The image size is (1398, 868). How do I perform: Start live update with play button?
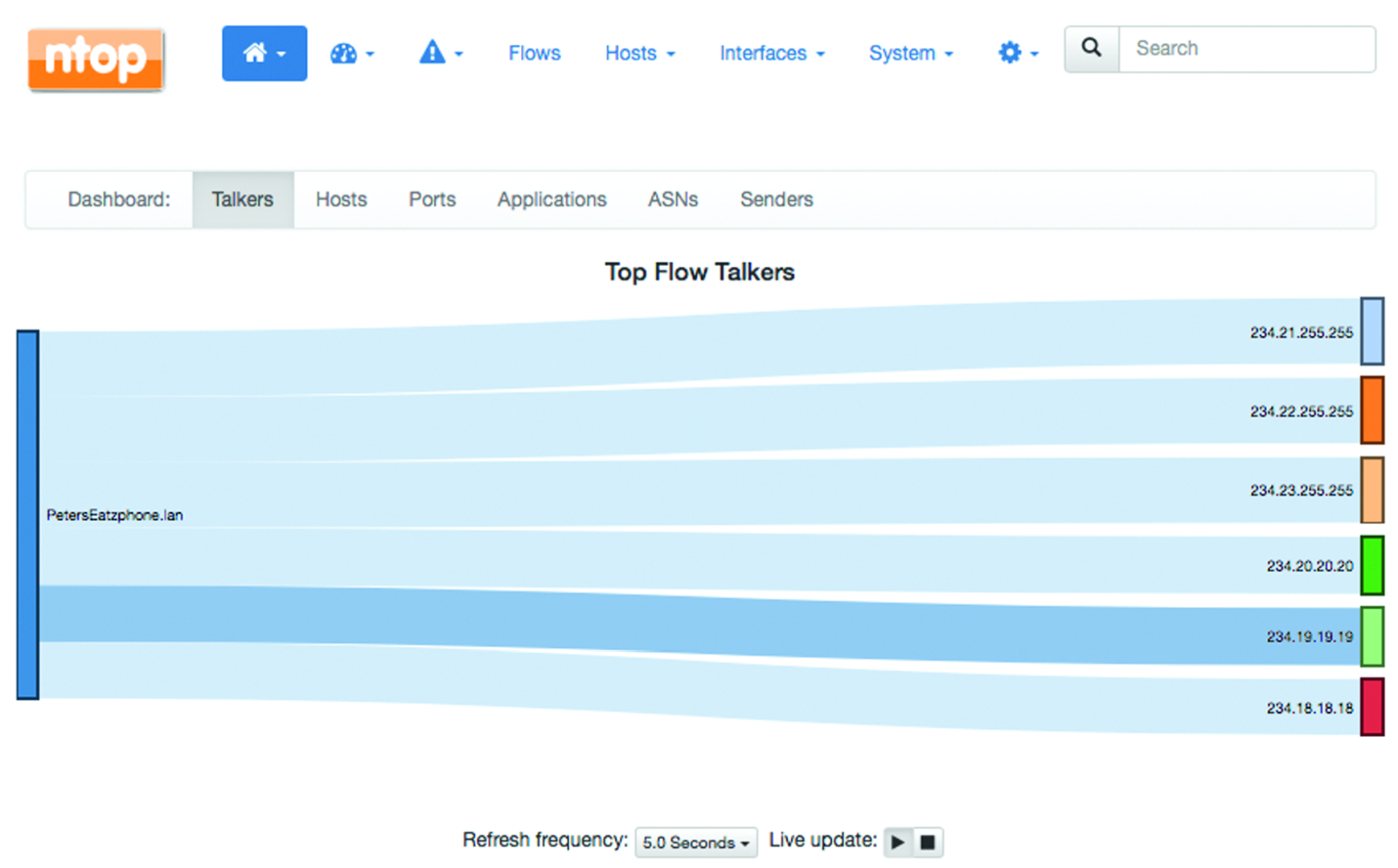pos(898,842)
